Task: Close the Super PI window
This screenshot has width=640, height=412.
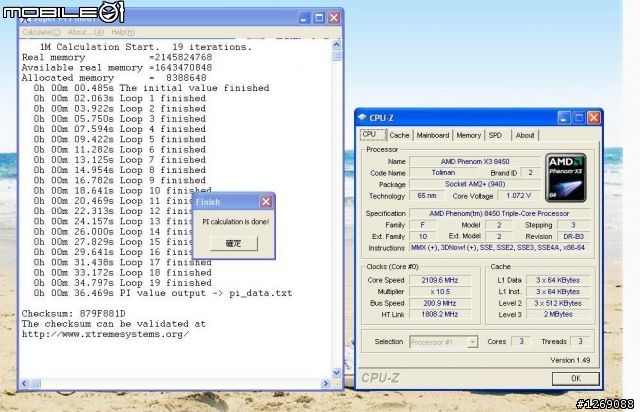Action: pyautogui.click(x=334, y=18)
